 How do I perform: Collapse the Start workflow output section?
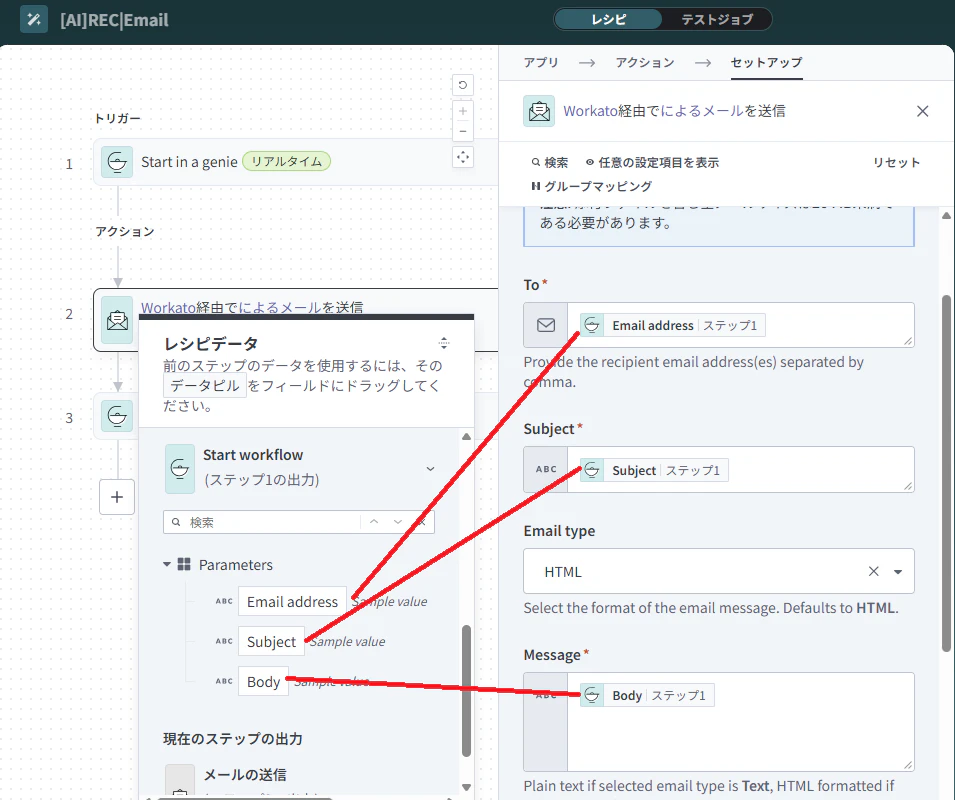(x=430, y=468)
